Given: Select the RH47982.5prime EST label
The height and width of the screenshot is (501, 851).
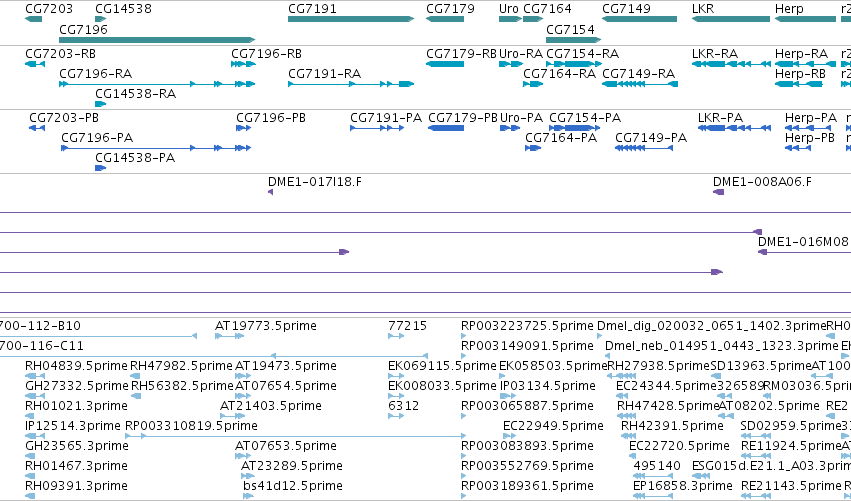Looking at the screenshot, I should coord(181,366).
